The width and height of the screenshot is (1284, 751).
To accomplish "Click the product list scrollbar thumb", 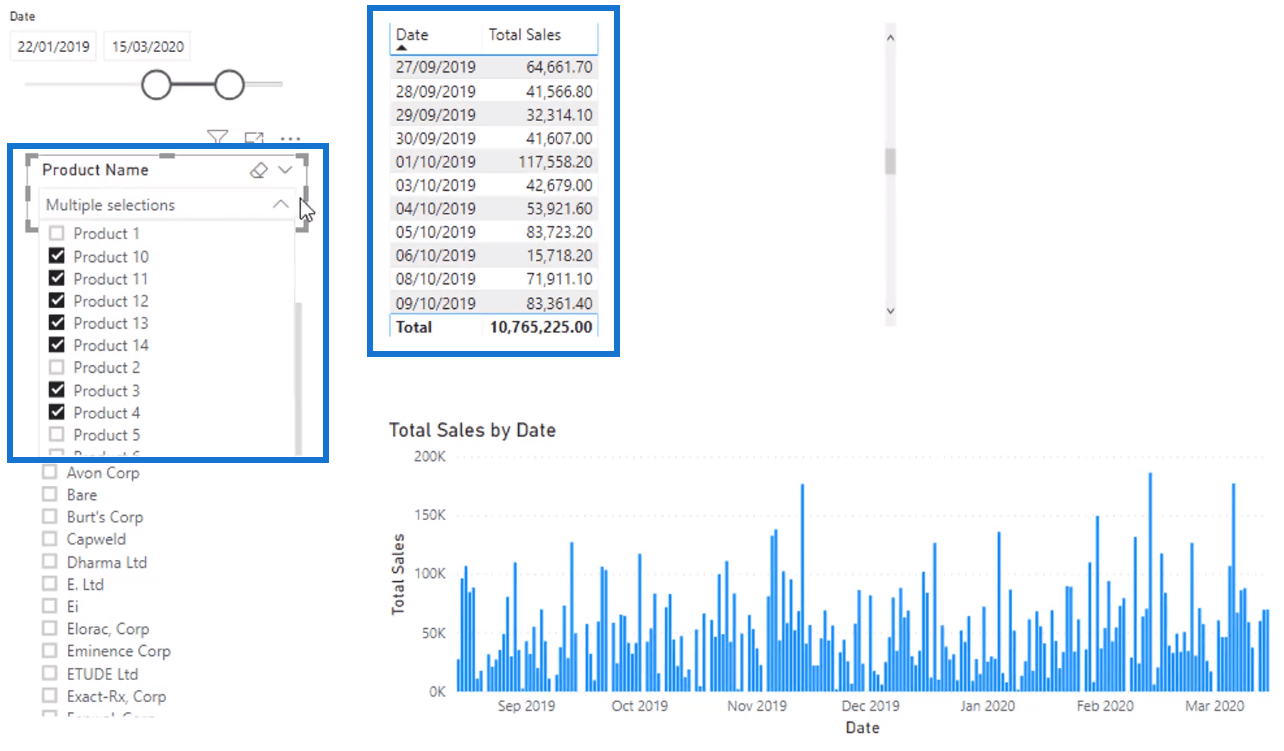I will [298, 378].
